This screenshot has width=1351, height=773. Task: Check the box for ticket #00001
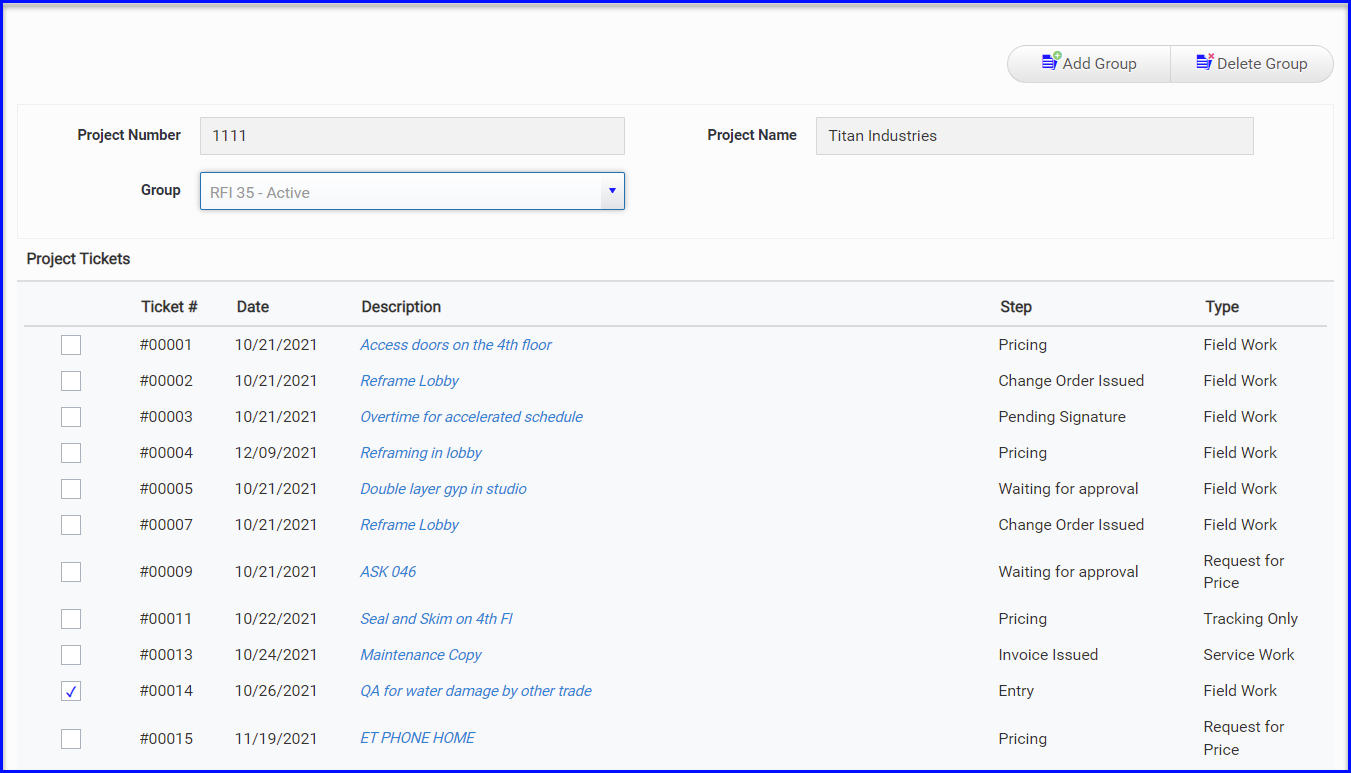pos(71,345)
